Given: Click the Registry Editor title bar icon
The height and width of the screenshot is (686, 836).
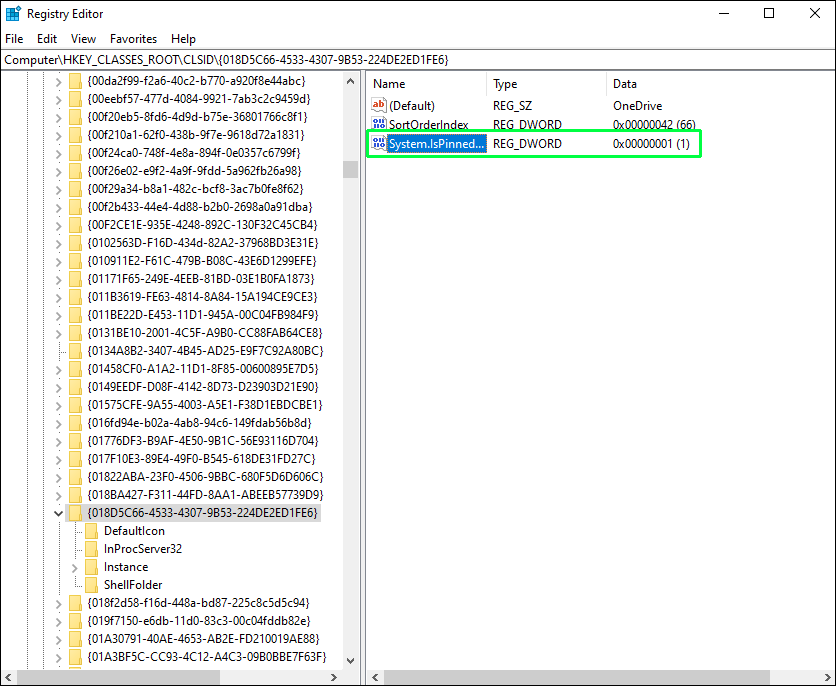Looking at the screenshot, I should [13, 13].
